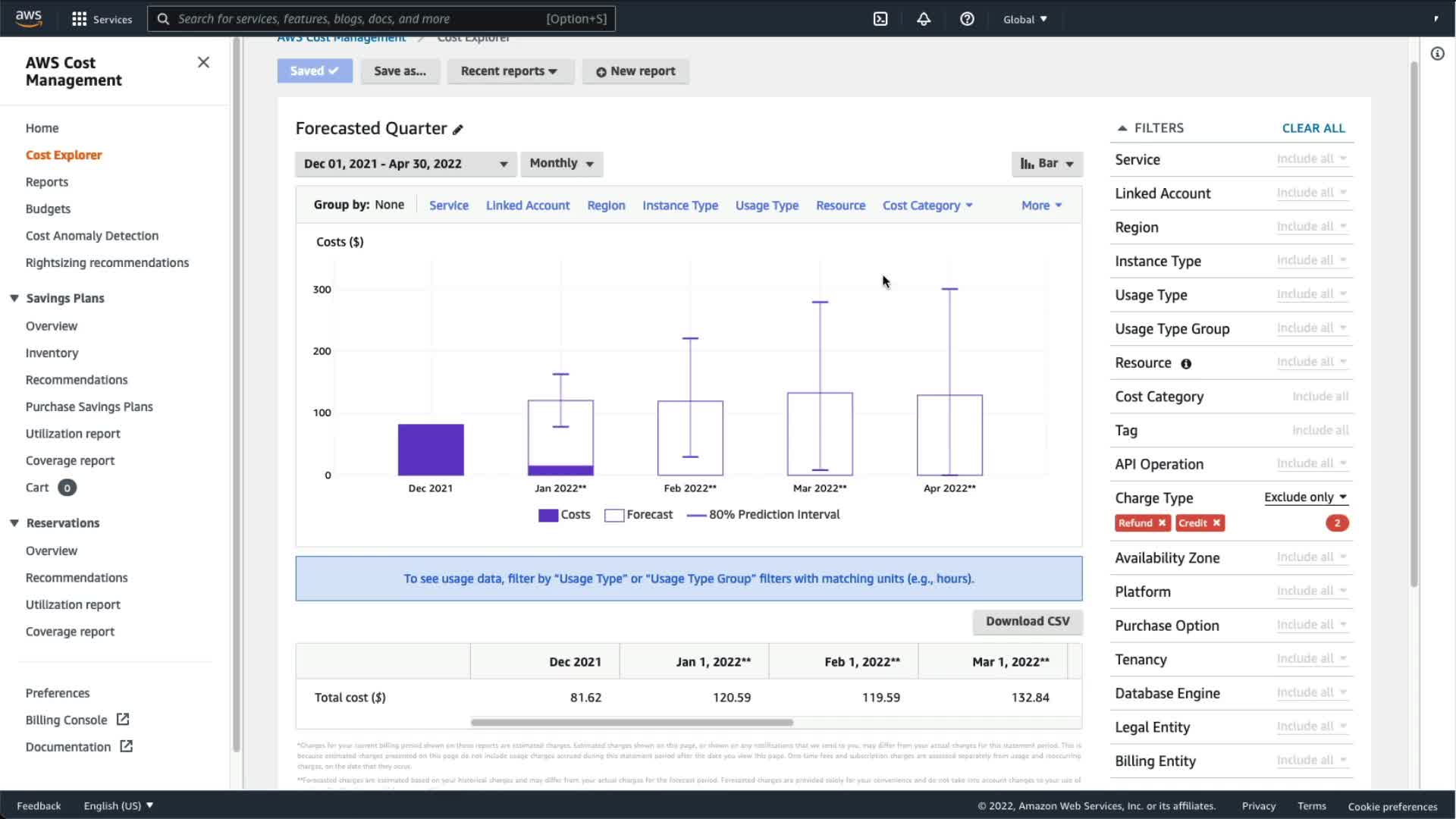Click the Download CSV button
Screen dimensions: 1456x819
click(1027, 621)
